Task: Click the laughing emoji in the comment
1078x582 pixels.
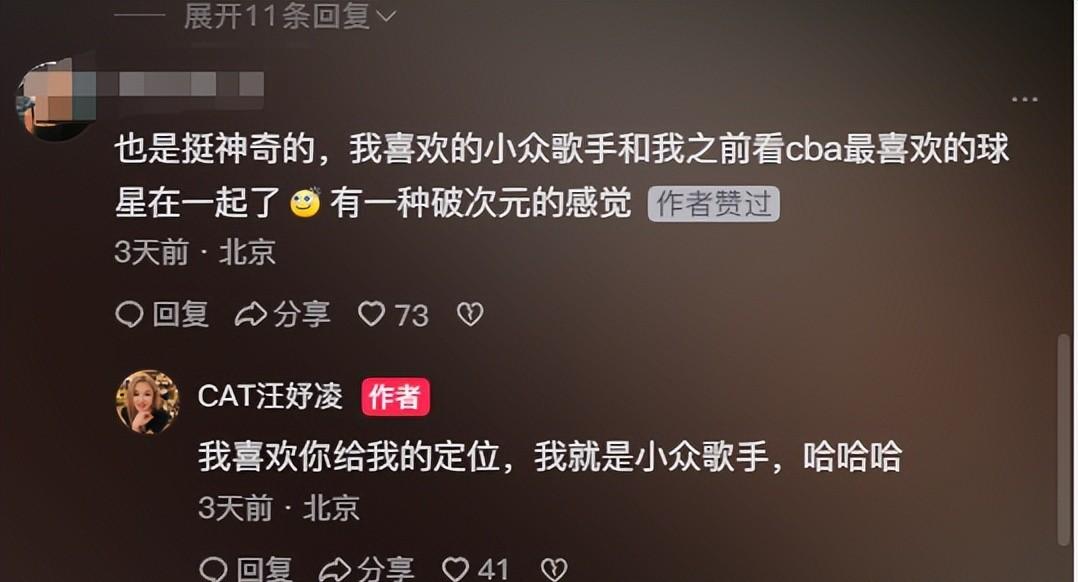Action: click(x=305, y=202)
